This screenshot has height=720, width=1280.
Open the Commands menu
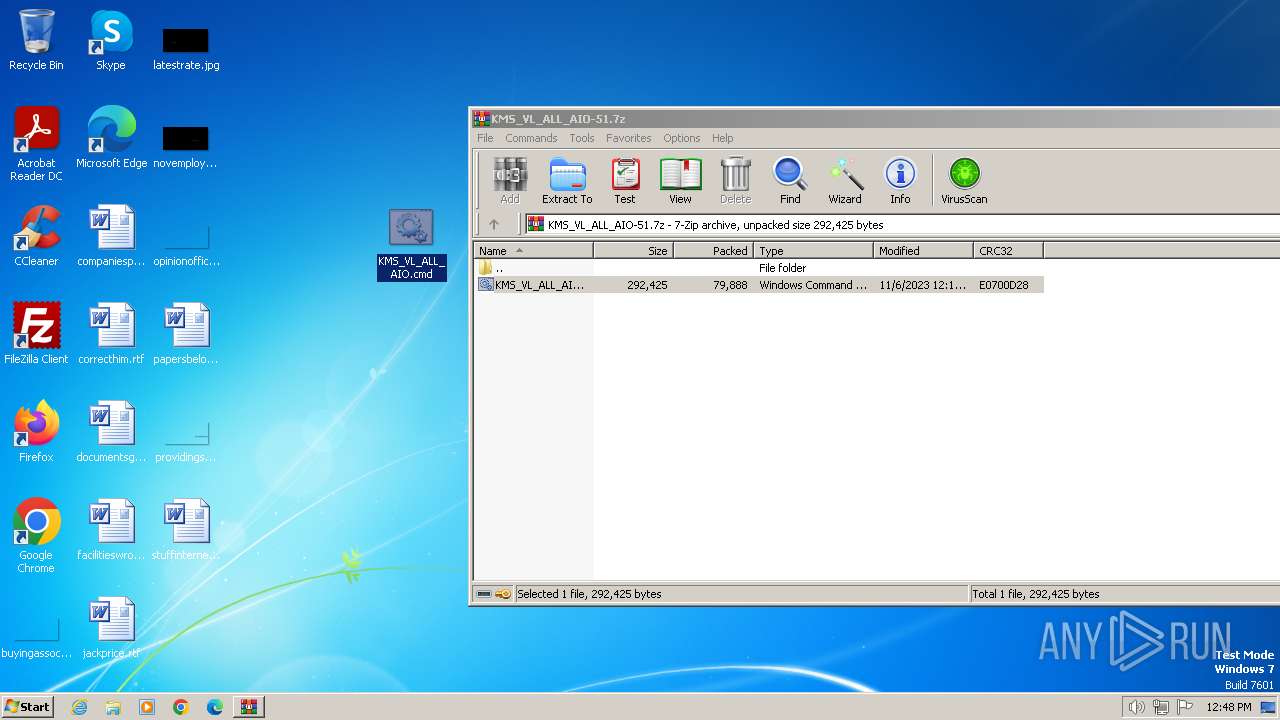[x=531, y=138]
